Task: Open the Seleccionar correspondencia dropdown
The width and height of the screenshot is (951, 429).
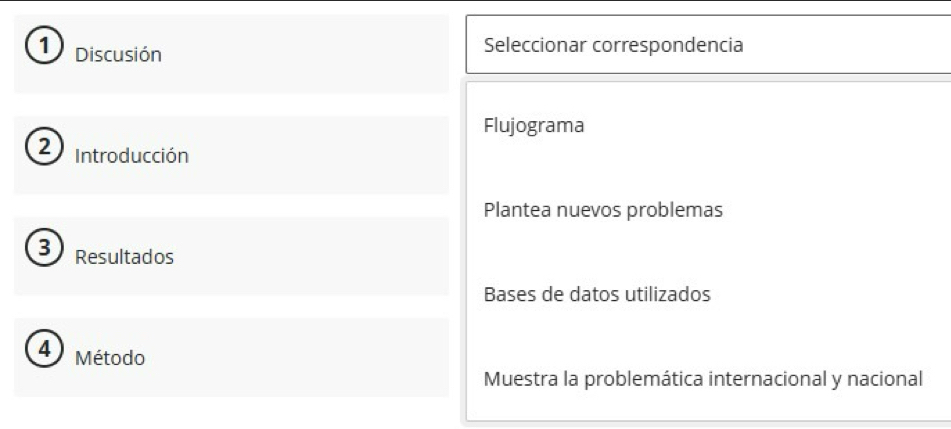Action: (707, 45)
